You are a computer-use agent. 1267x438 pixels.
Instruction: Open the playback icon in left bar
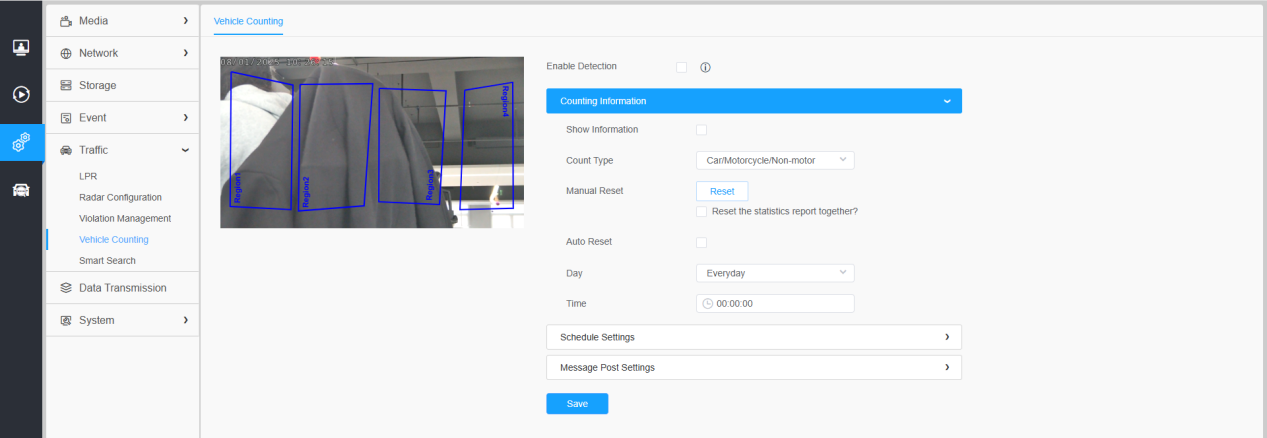pyautogui.click(x=21, y=95)
